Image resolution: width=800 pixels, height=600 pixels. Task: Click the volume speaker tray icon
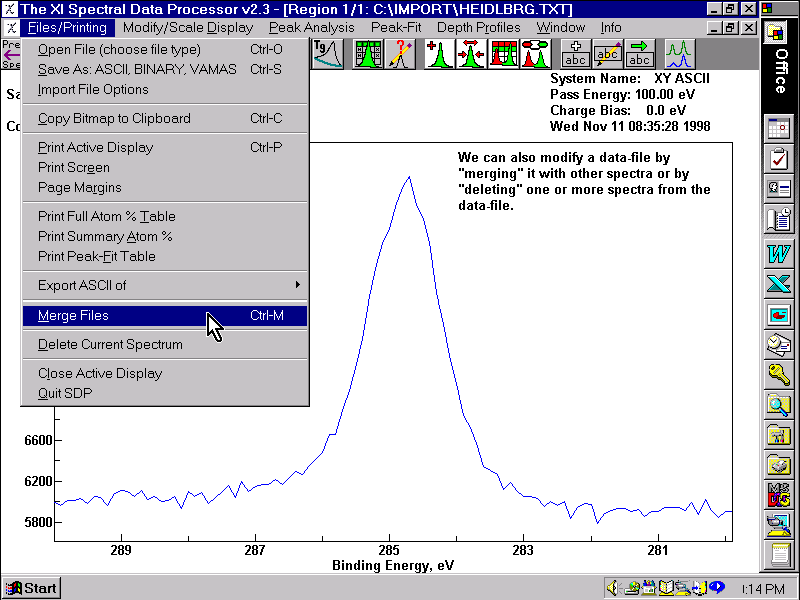613,588
